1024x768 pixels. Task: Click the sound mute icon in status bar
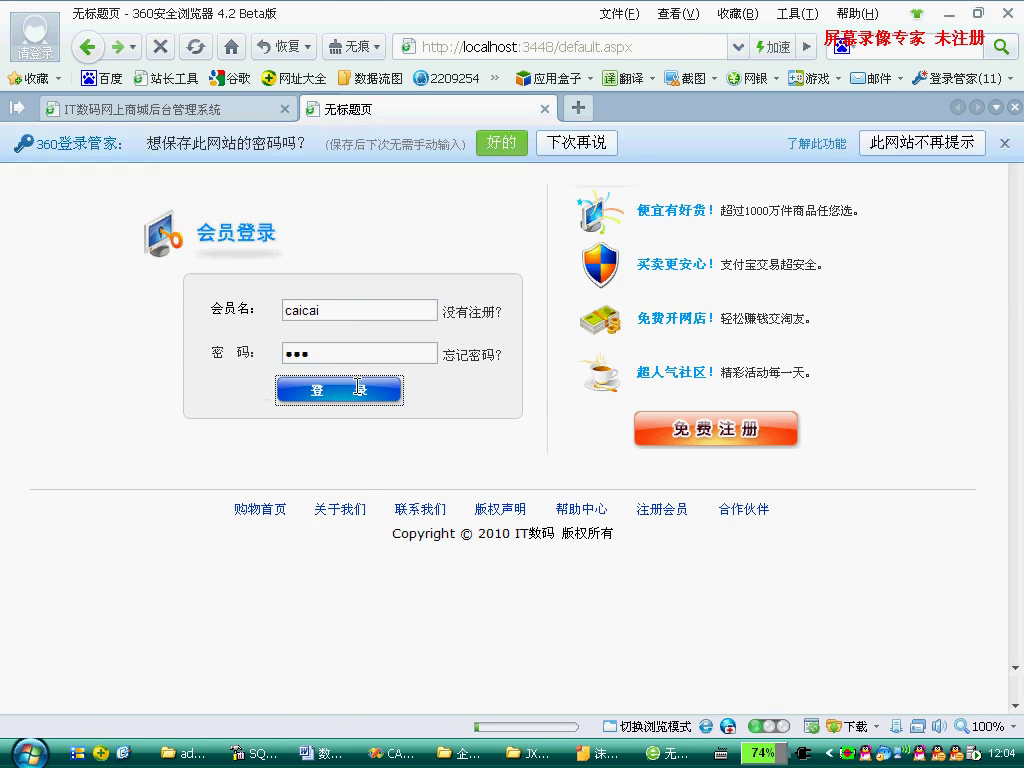coord(938,726)
